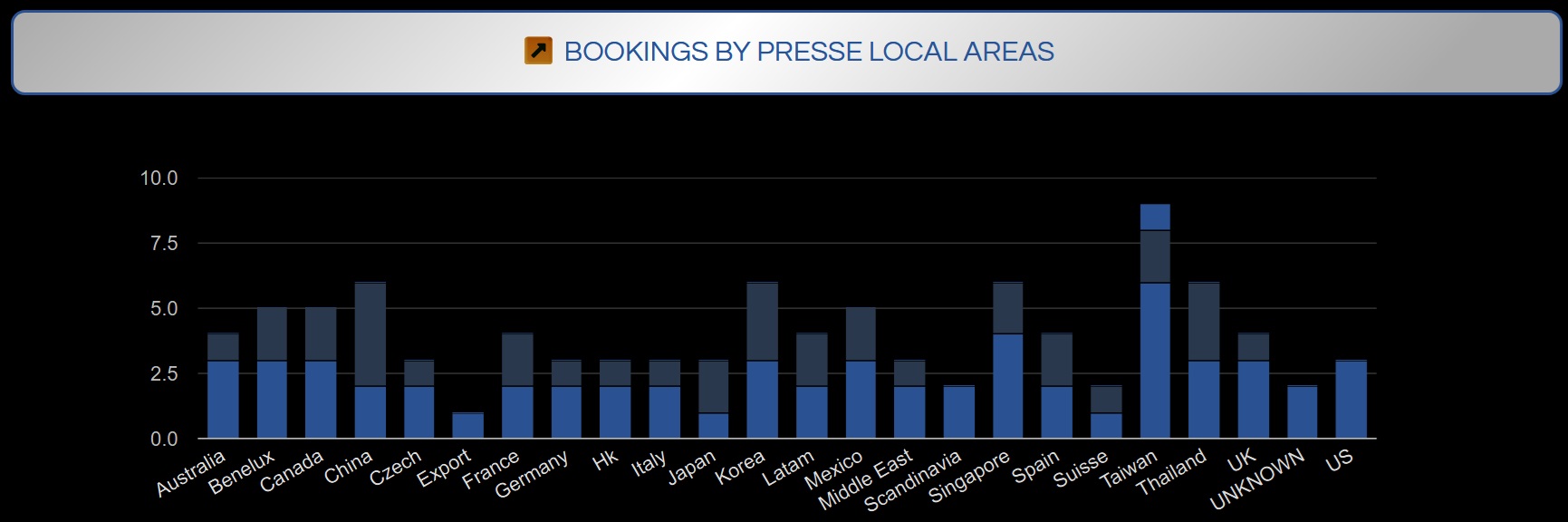1568x522 pixels.
Task: Click the Mexico bar's blue lower segment
Action: pyautogui.click(x=861, y=400)
